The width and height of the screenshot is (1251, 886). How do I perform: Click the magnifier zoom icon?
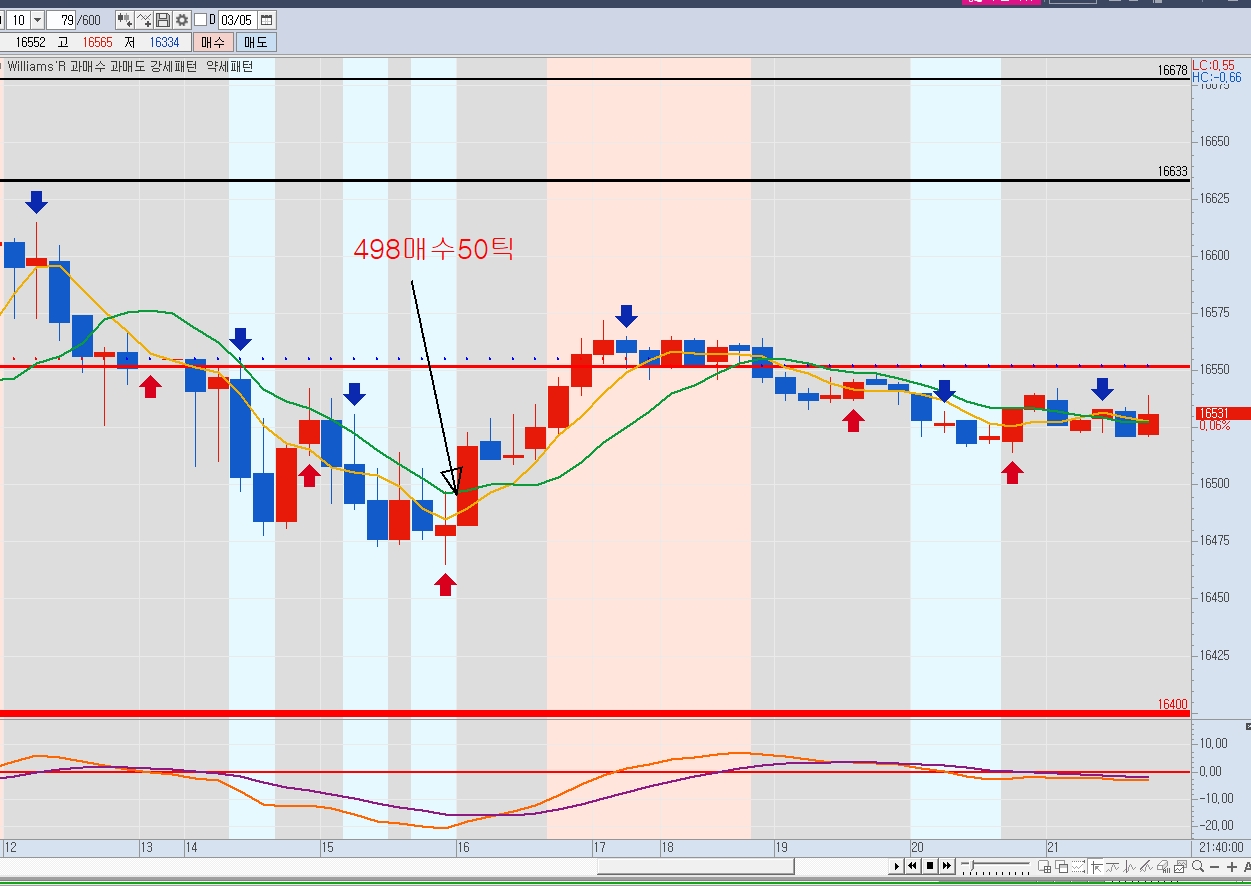[1198, 866]
